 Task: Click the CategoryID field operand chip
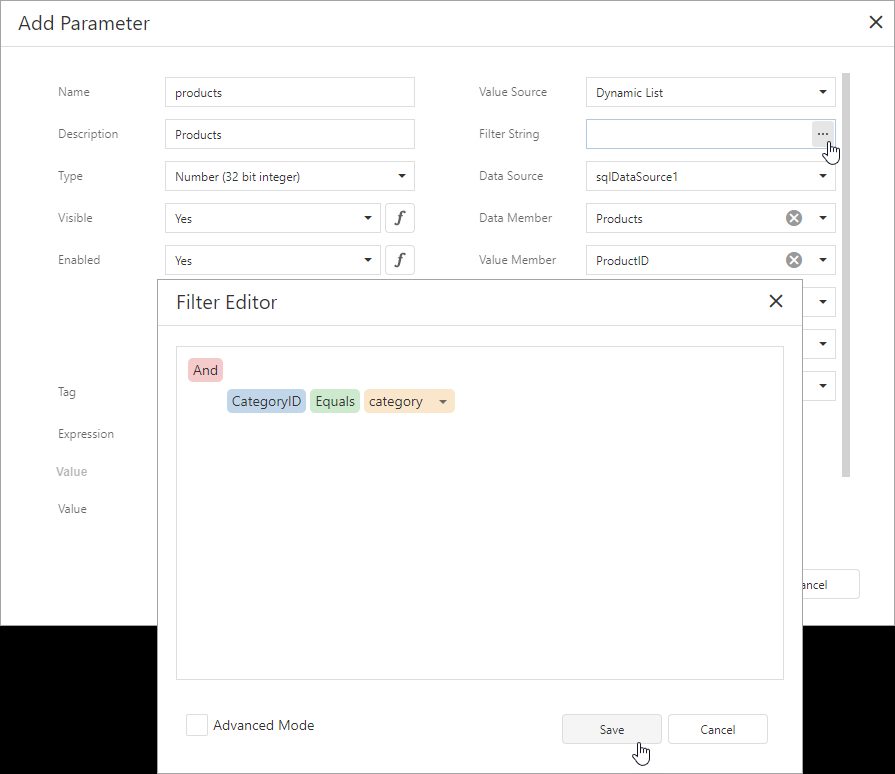pos(266,401)
